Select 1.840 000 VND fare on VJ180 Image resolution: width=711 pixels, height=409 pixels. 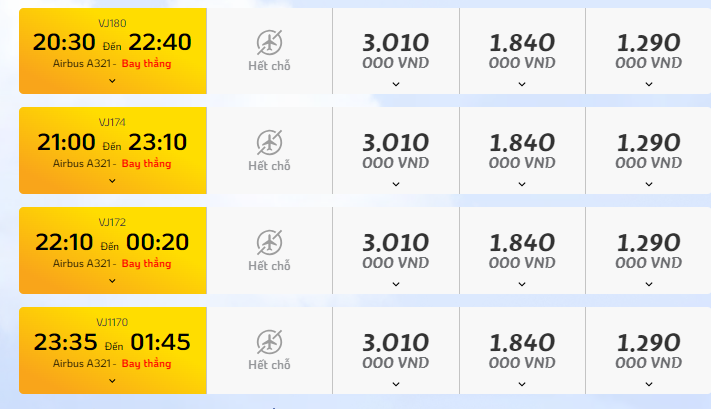tap(522, 51)
